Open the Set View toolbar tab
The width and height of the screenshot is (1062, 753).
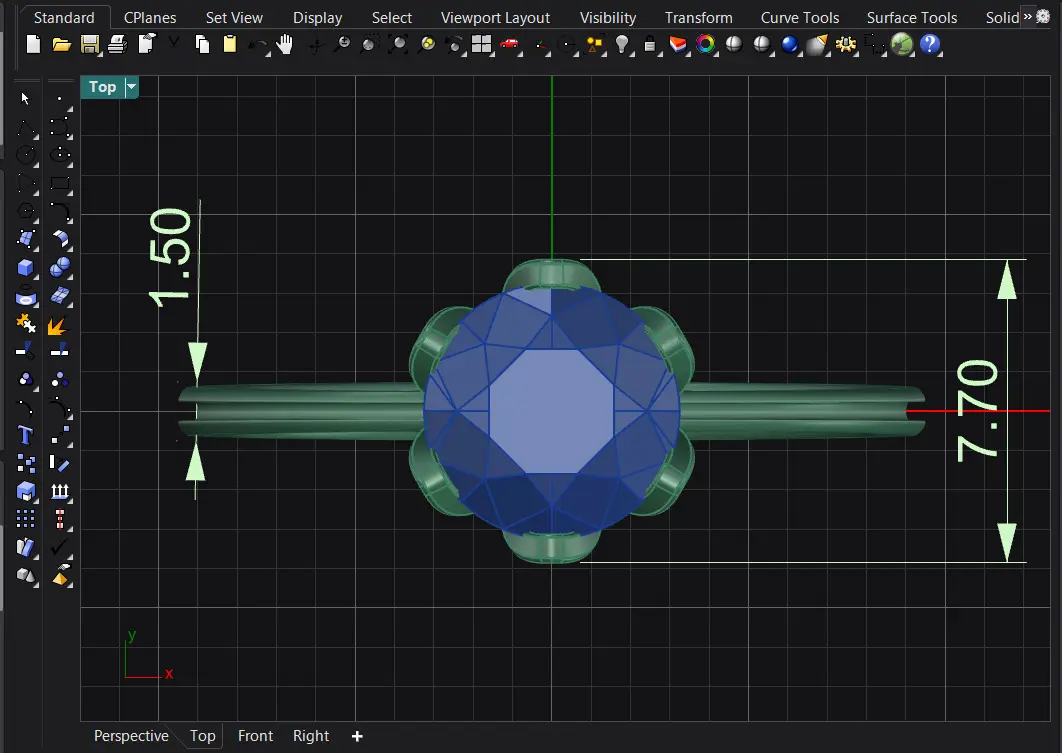click(234, 18)
